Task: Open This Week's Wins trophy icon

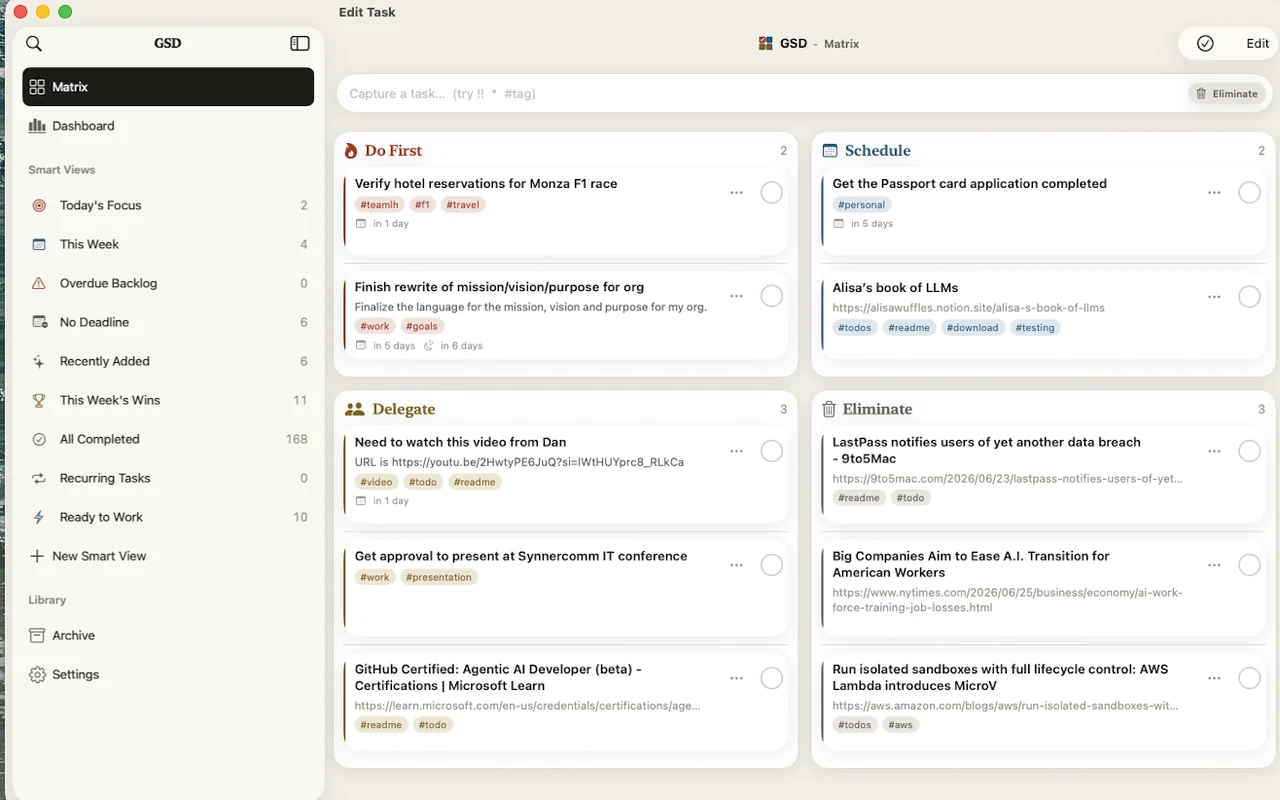Action: click(x=39, y=400)
